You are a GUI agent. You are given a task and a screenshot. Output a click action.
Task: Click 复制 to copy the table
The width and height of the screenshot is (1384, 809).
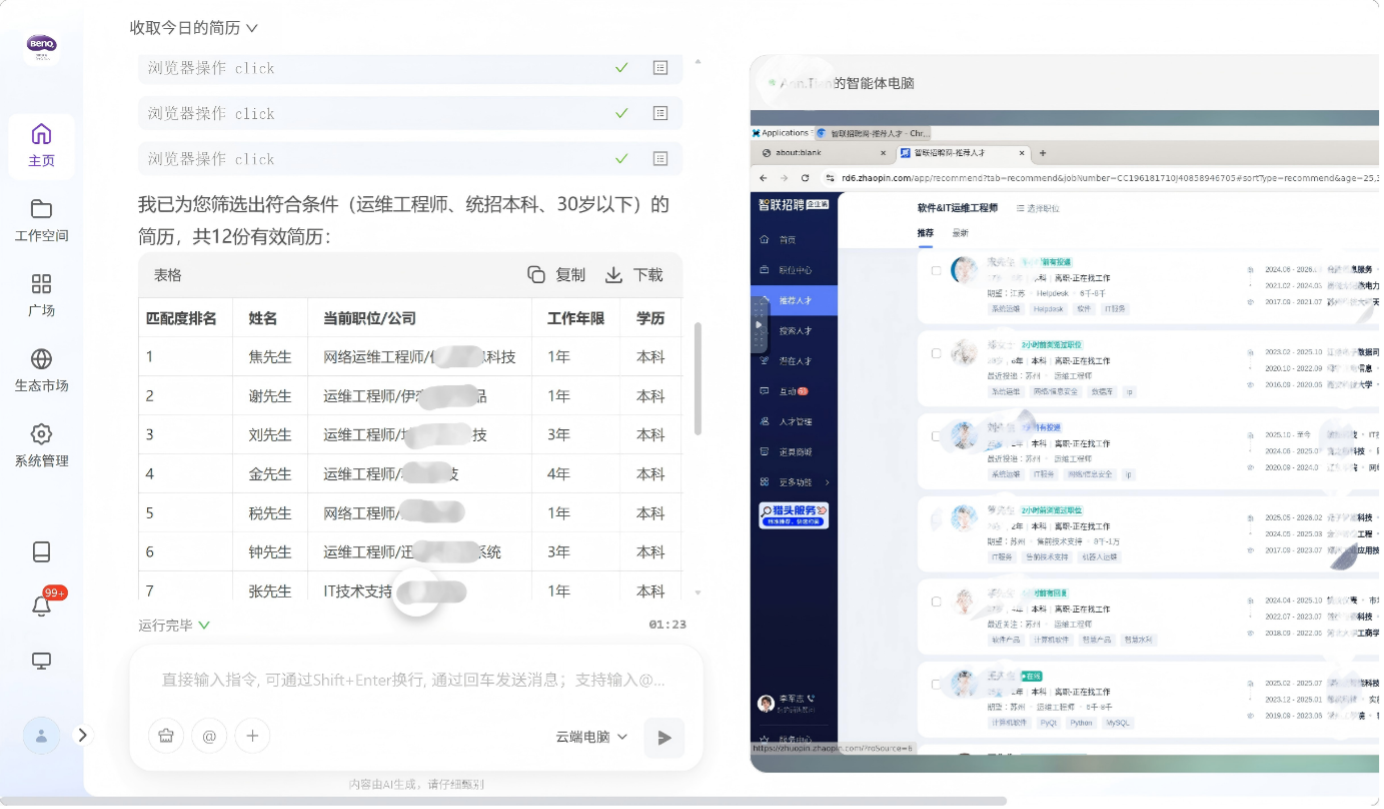tap(557, 275)
